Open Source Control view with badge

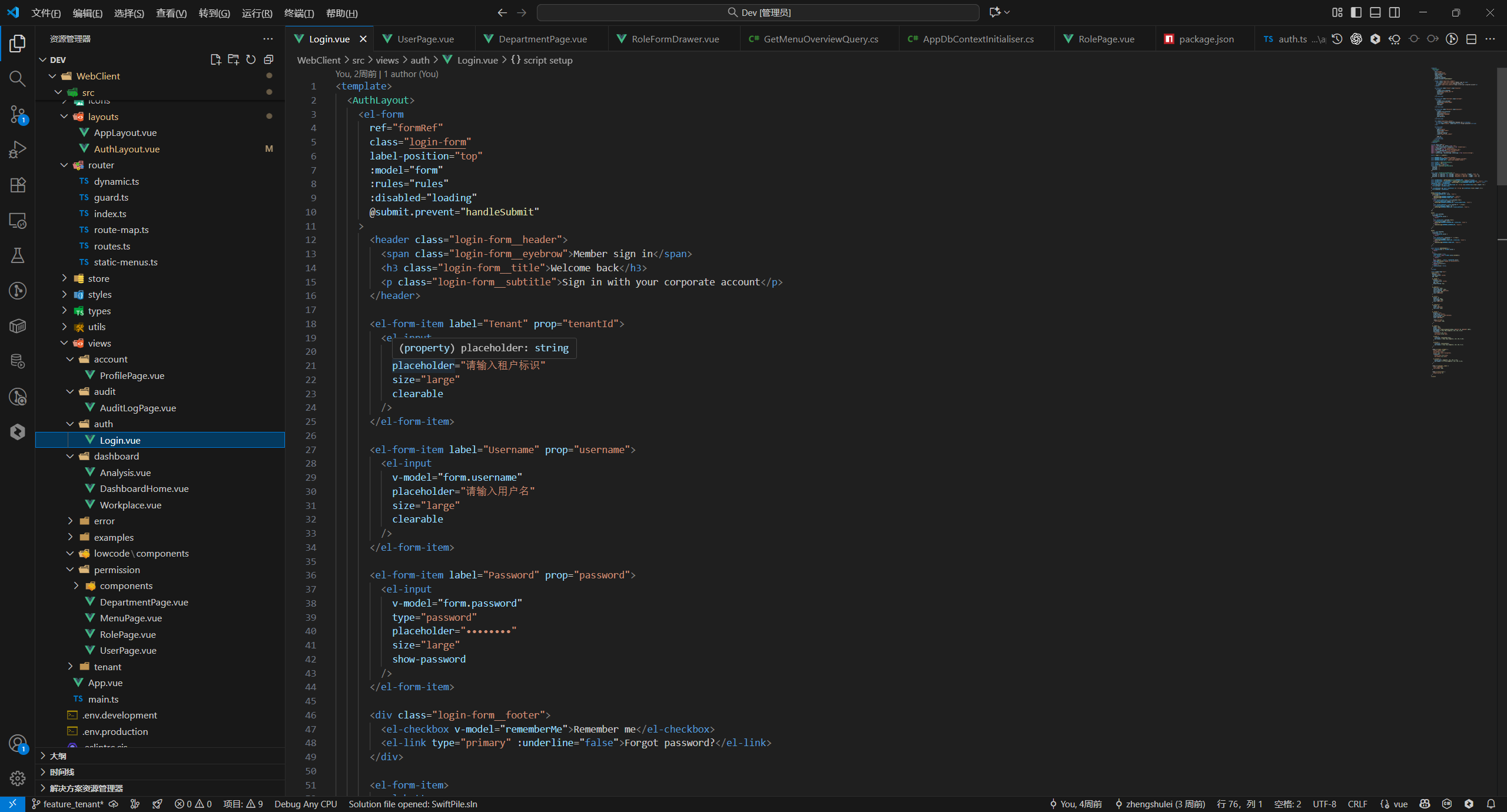coord(17,114)
